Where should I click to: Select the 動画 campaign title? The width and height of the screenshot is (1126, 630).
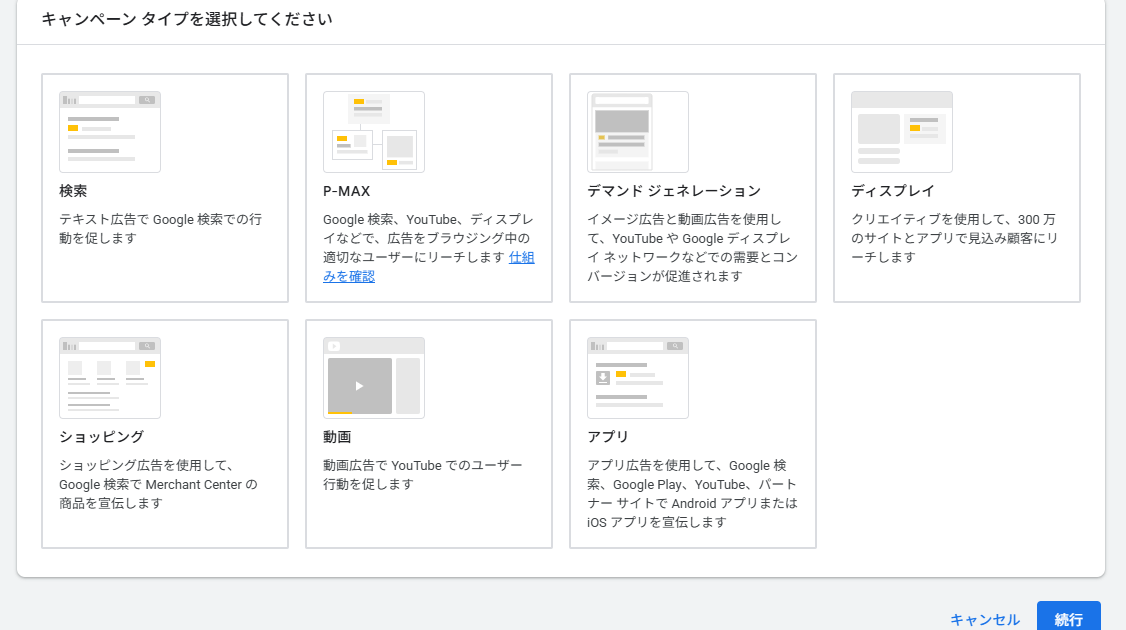337,437
